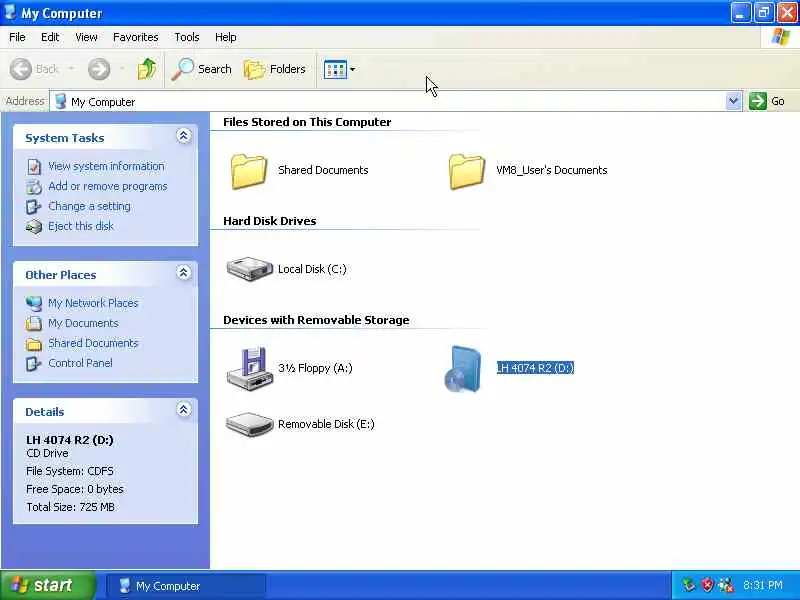
Task: Click the 8:31 PM clock
Action: [x=763, y=585]
